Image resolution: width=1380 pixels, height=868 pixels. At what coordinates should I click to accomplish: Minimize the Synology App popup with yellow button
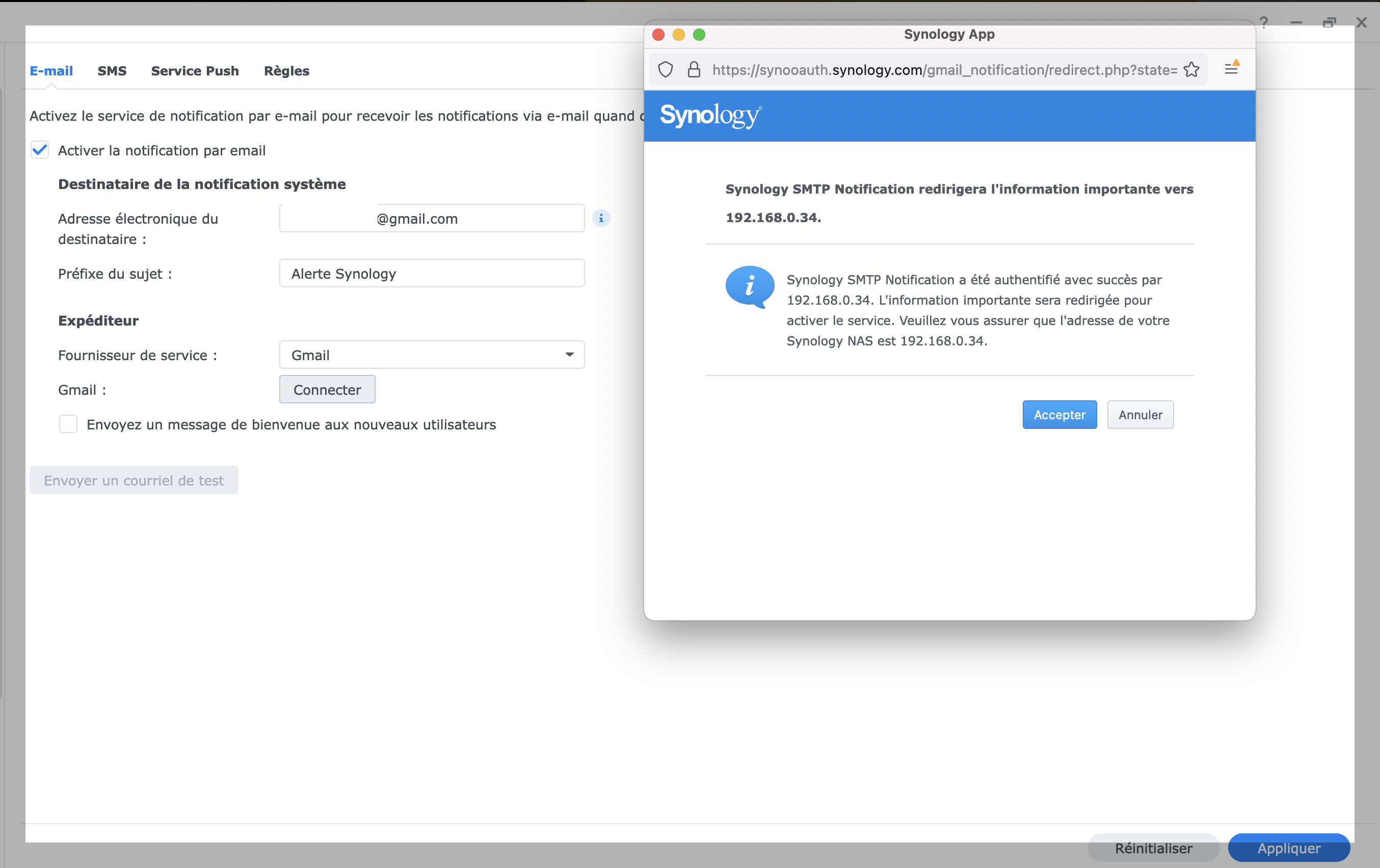point(679,34)
